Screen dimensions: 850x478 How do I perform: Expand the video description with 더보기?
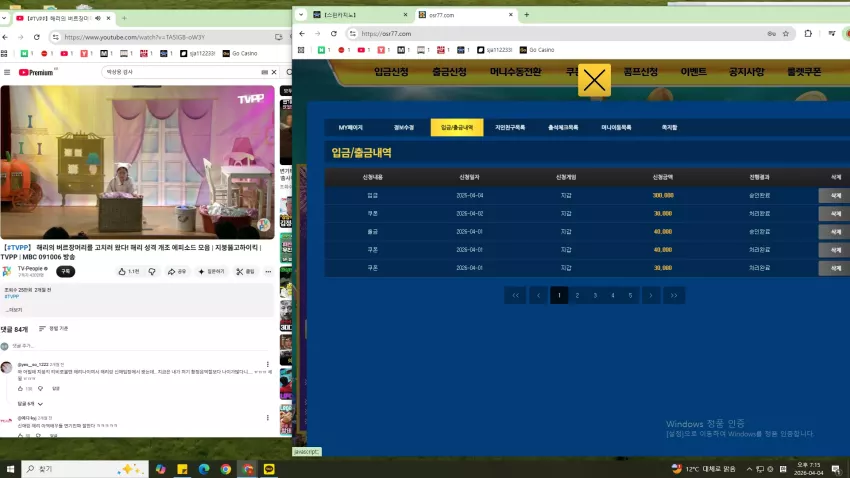point(14,310)
